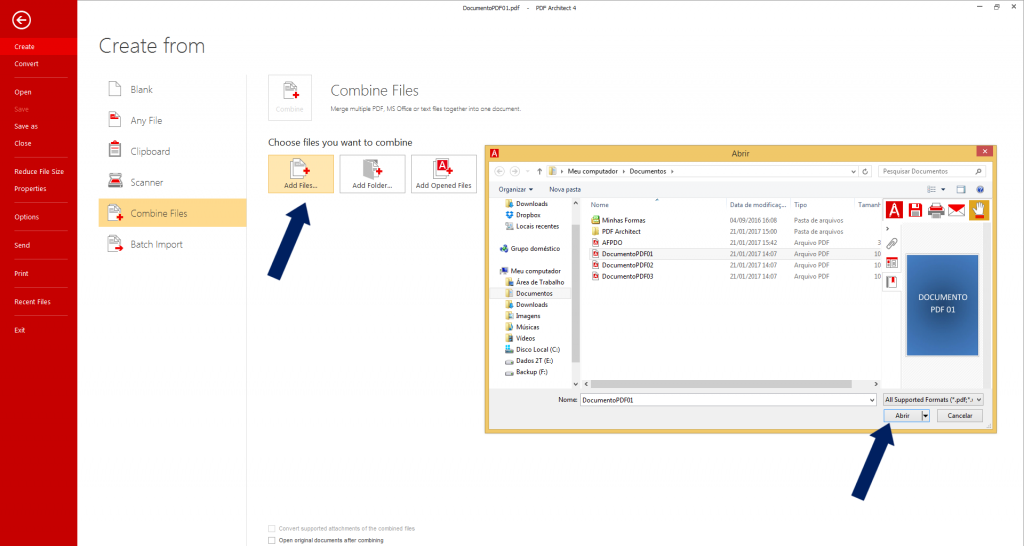Click the envelope email icon in preview toolbar

tap(957, 210)
